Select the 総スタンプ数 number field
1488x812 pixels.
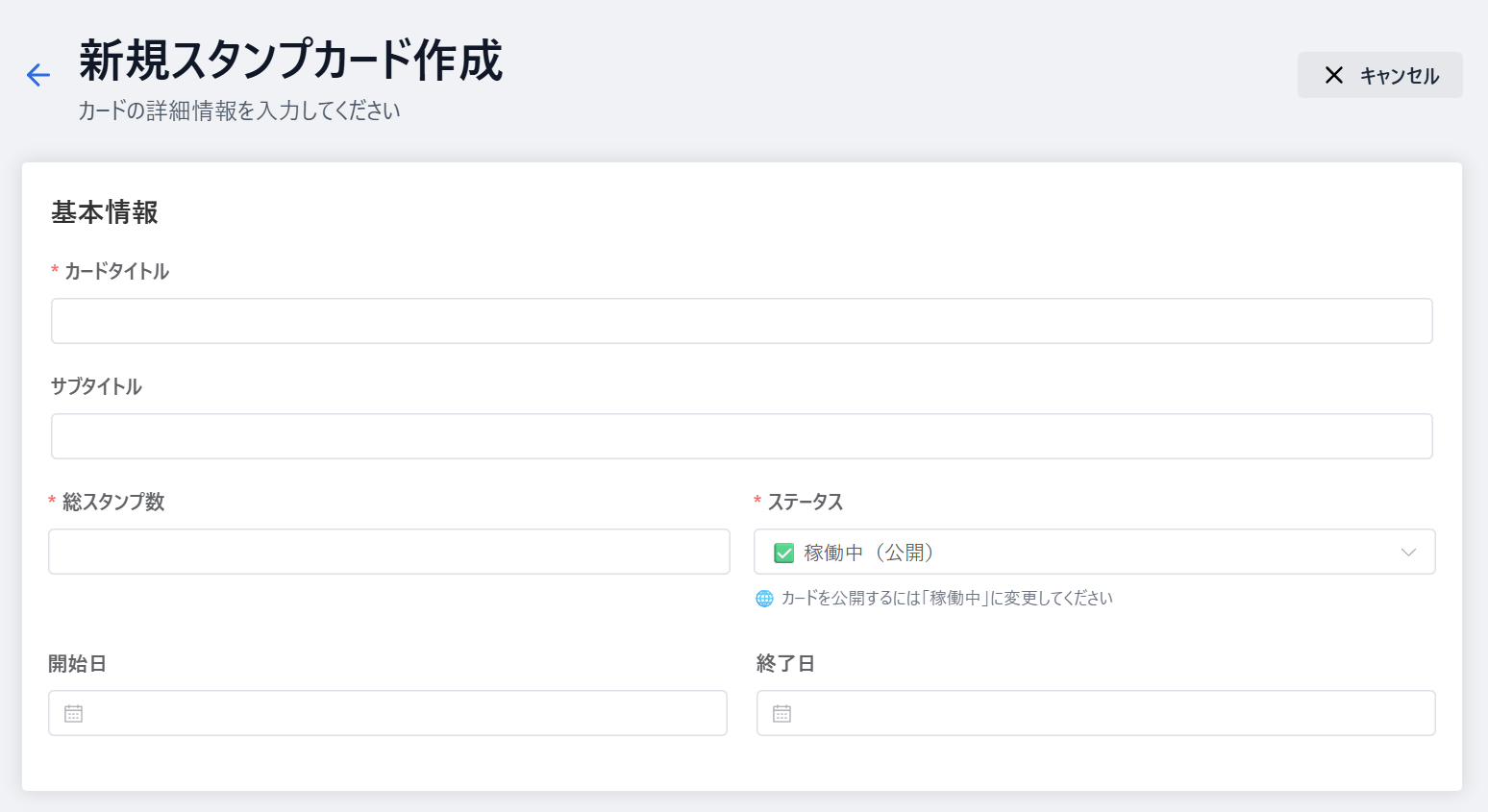(x=388, y=552)
